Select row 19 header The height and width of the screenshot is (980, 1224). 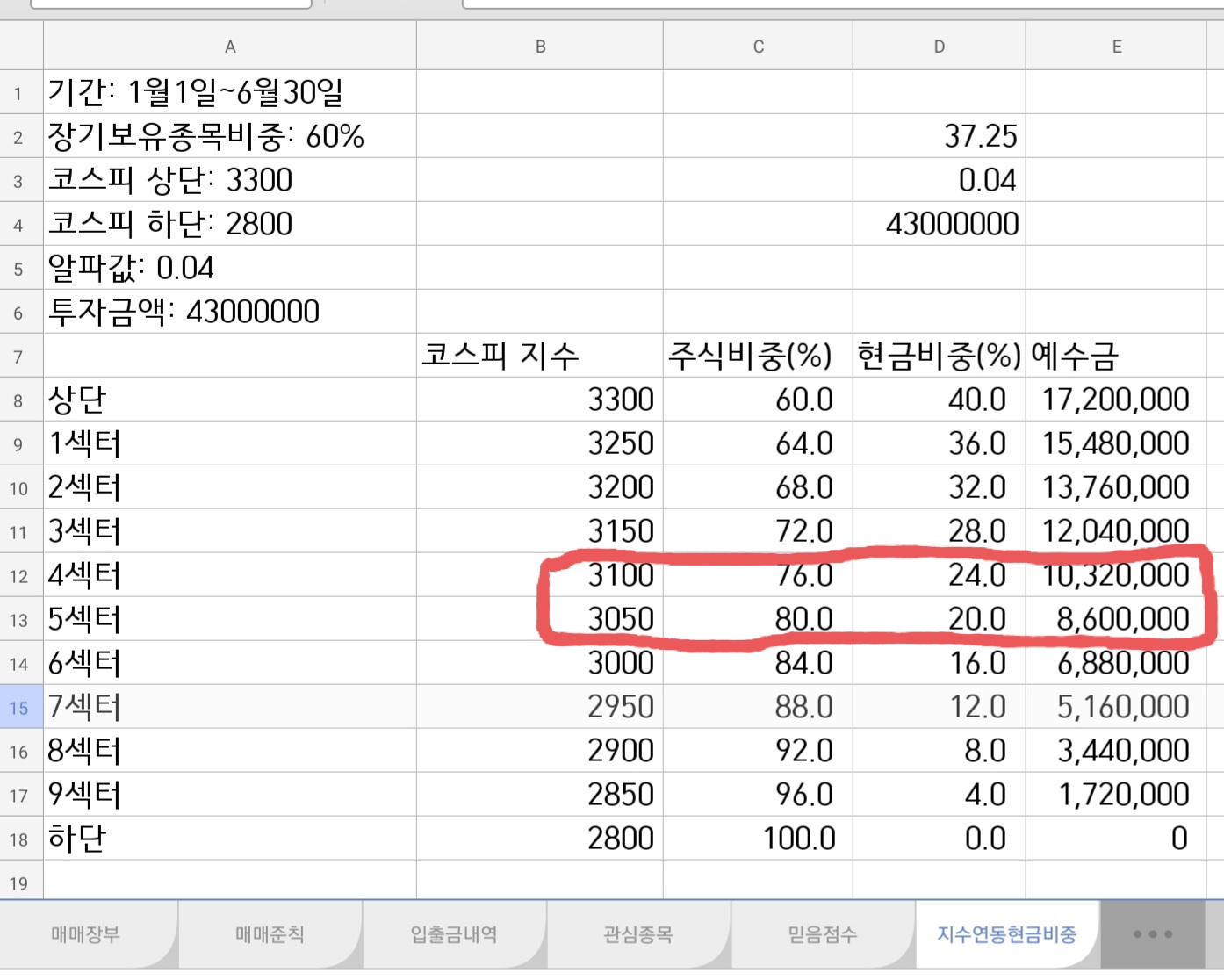point(21,881)
